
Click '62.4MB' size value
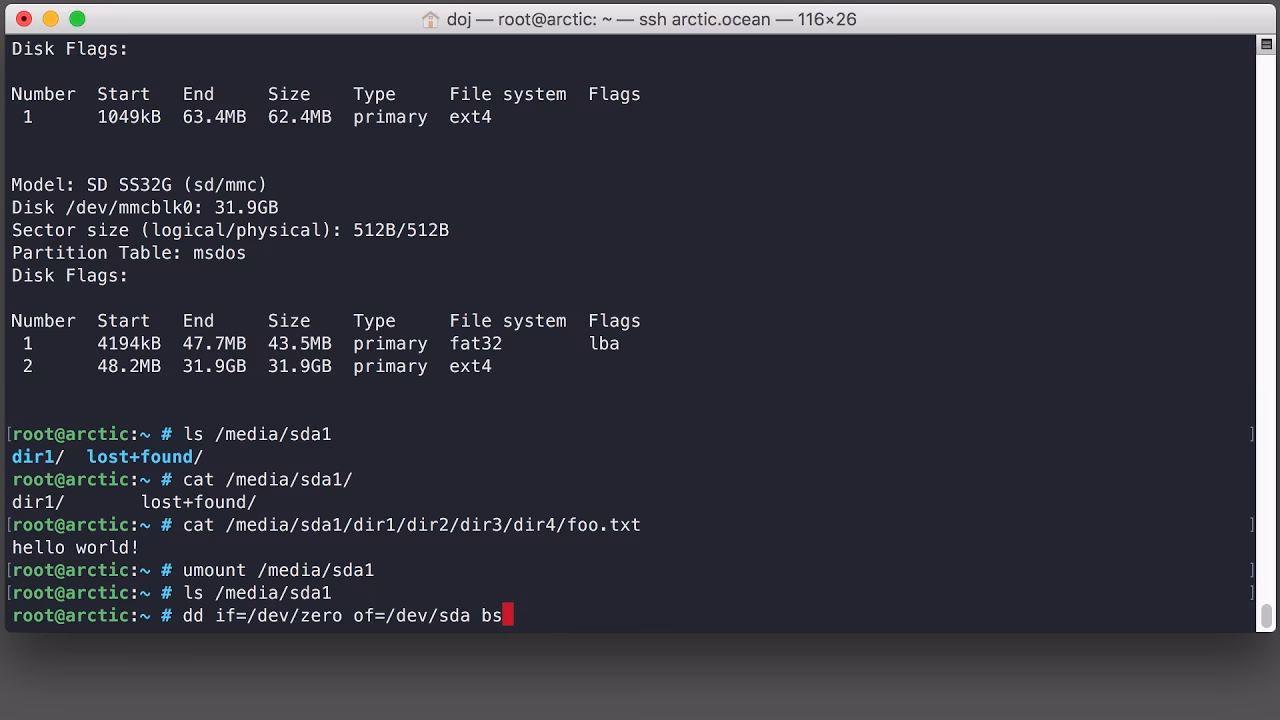(299, 117)
